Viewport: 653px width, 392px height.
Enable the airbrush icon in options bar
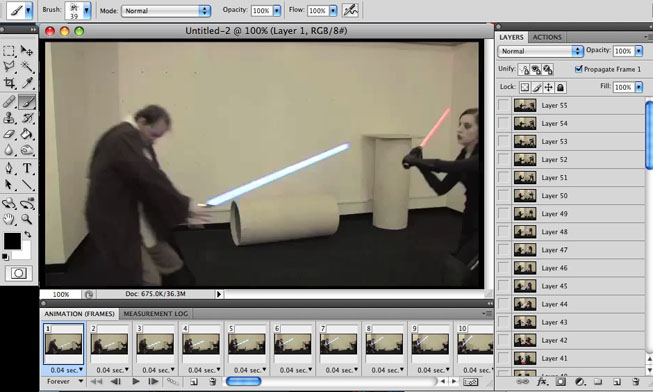350,10
